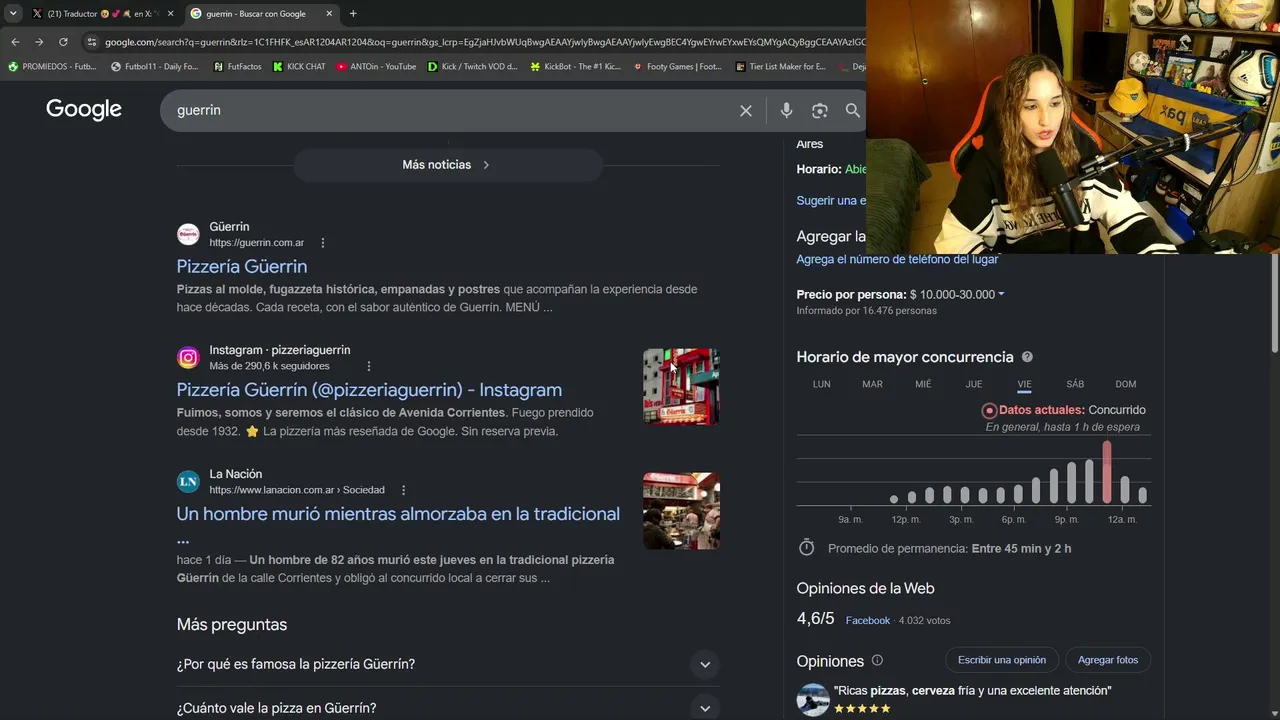Click guerrin.com.ar URL under Güerrin

(257, 243)
